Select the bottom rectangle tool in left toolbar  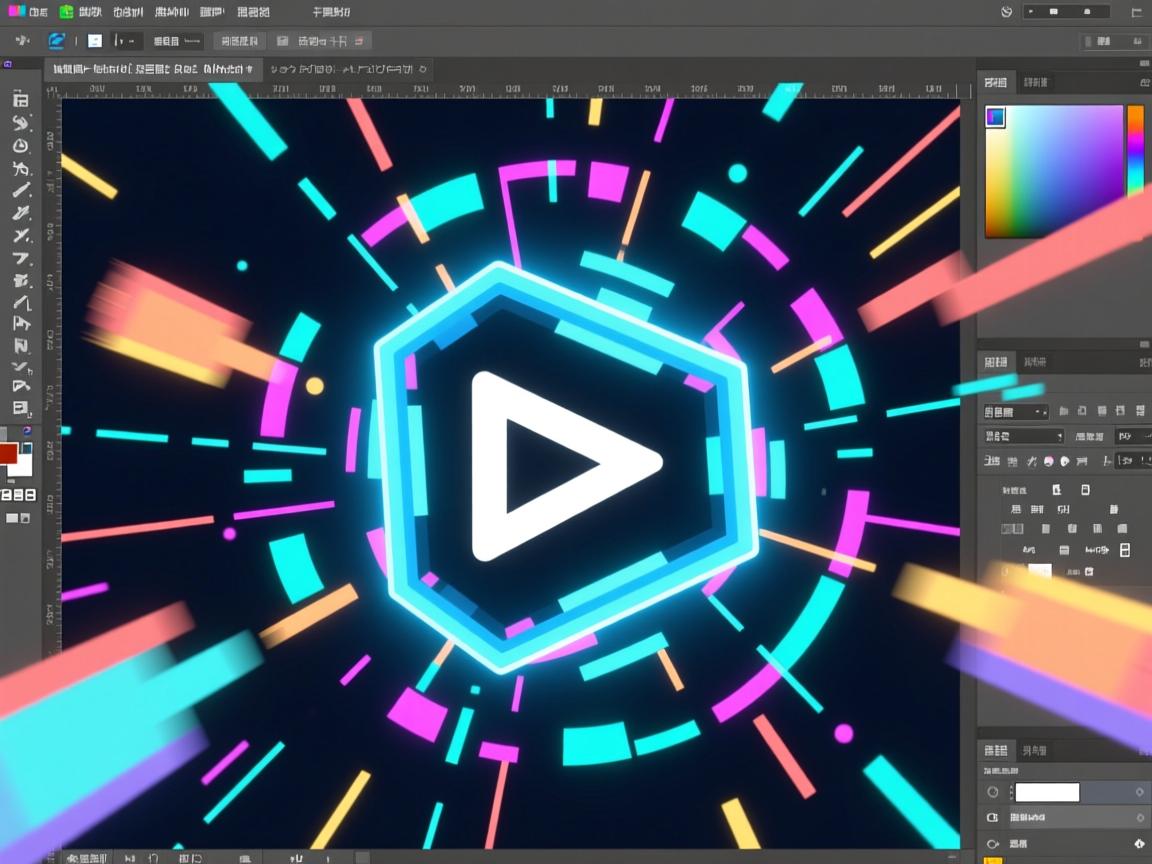pos(20,407)
